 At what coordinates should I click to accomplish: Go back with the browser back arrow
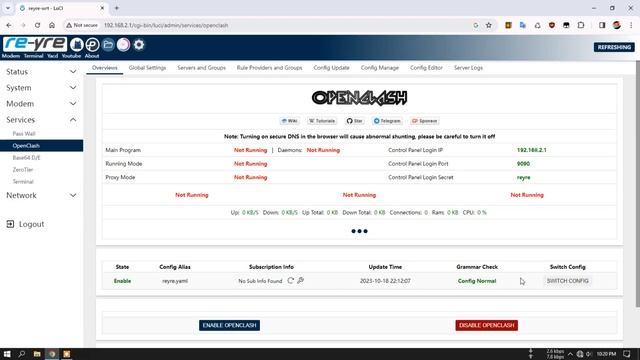9,25
